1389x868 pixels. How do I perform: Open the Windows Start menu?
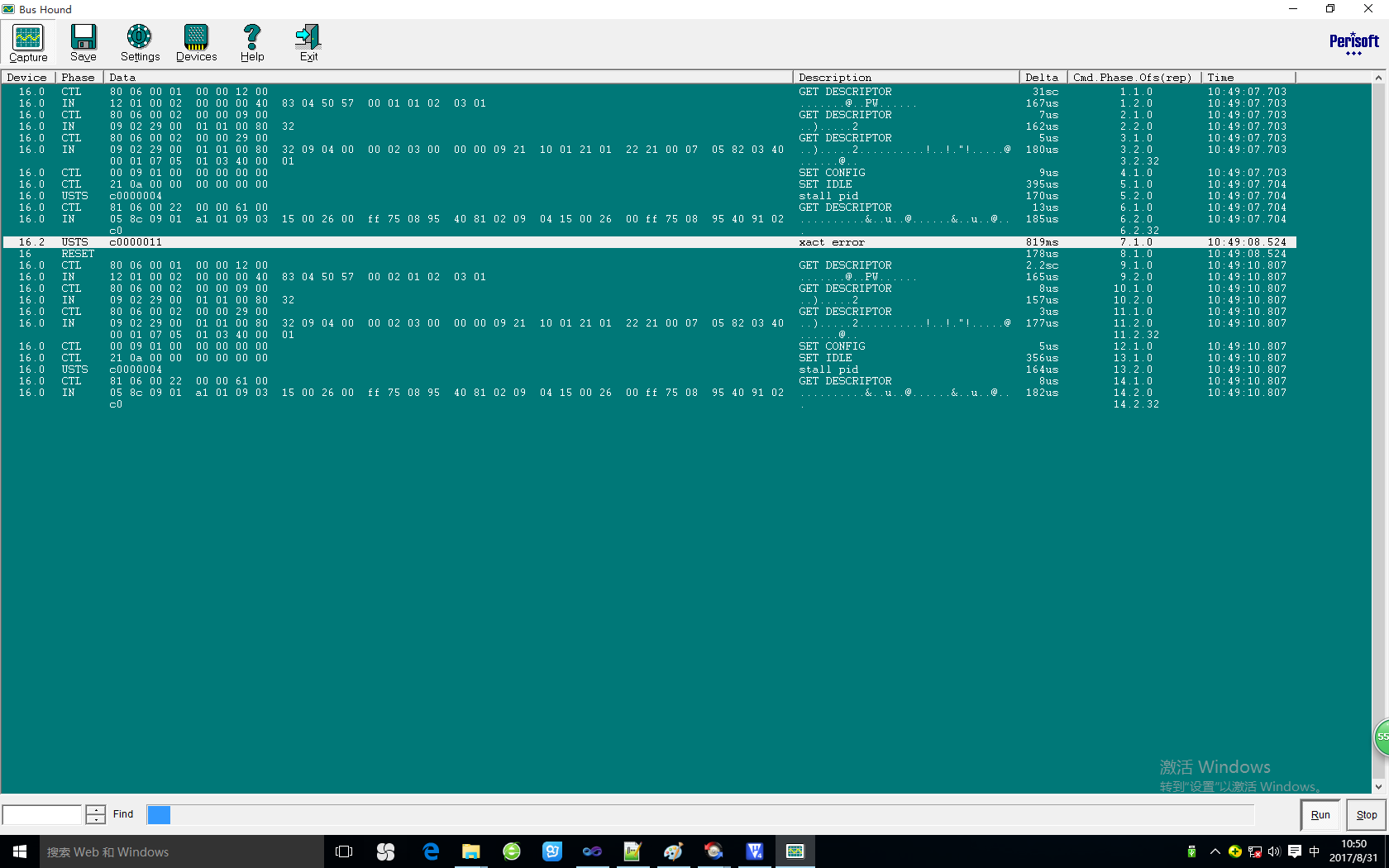coord(20,851)
